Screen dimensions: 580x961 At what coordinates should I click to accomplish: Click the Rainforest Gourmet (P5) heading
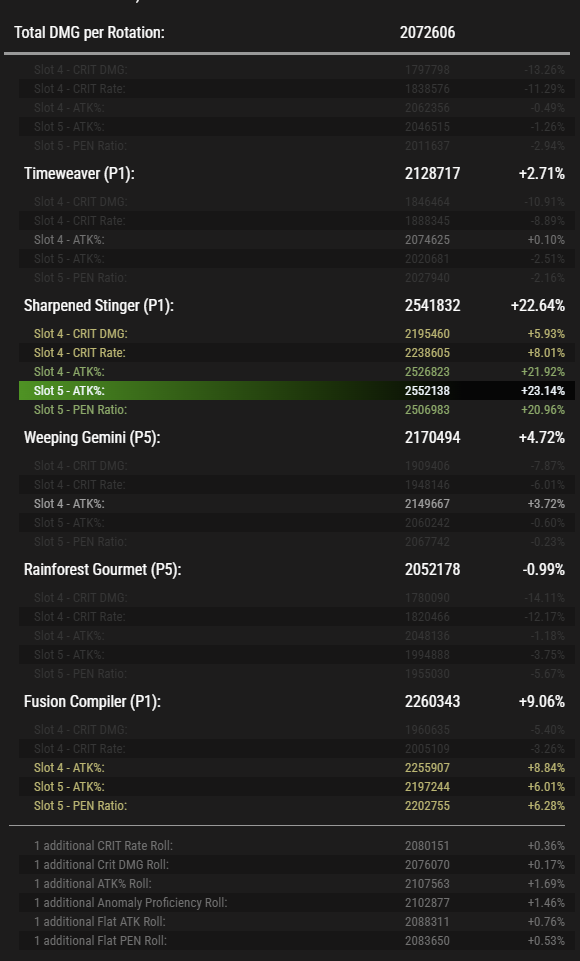(103, 569)
